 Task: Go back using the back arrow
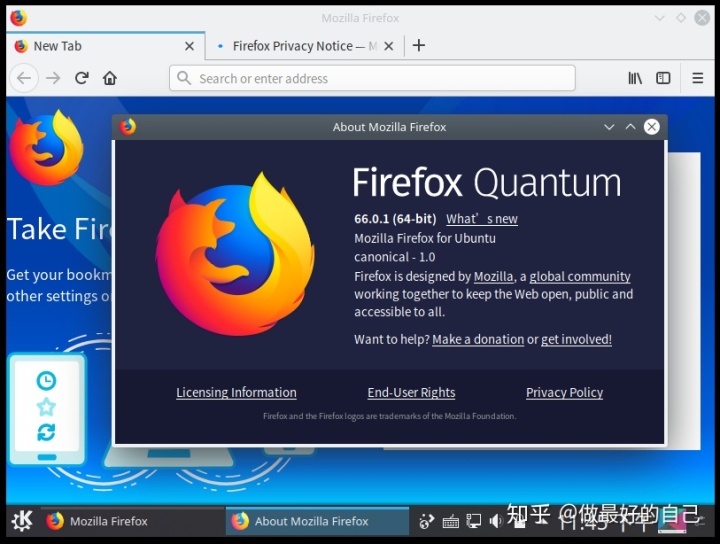point(24,78)
